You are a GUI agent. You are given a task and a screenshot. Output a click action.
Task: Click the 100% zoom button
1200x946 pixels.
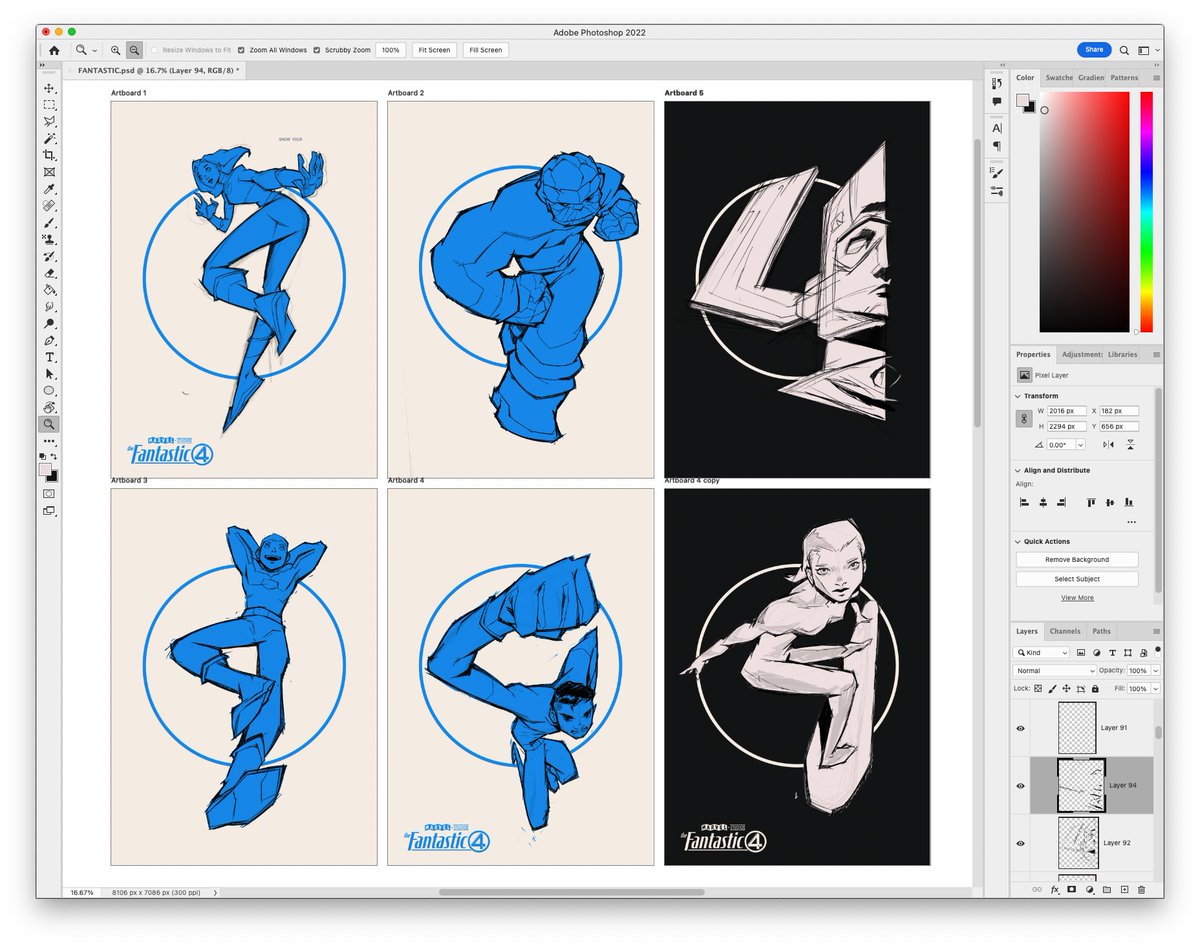(390, 50)
